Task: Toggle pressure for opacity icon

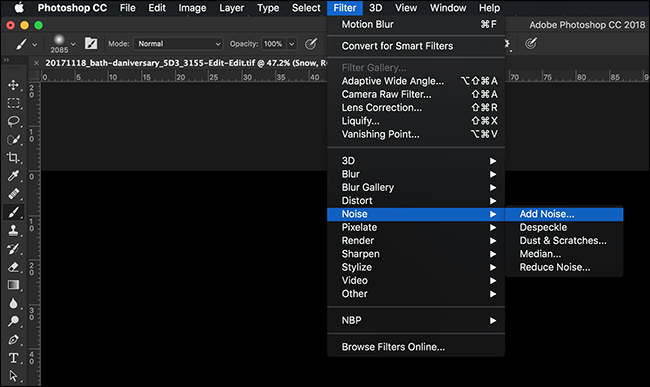Action: click(x=311, y=44)
